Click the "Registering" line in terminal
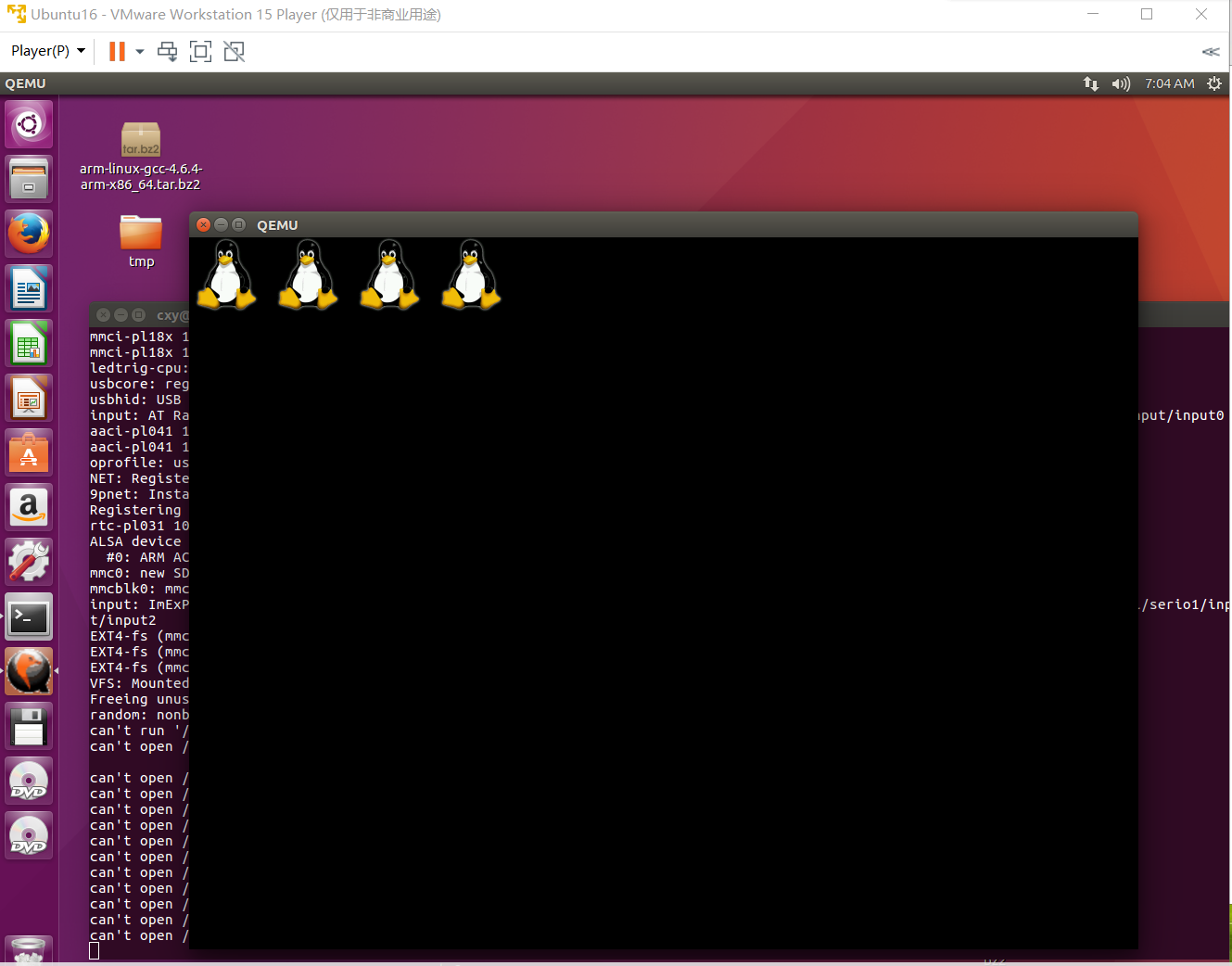The height and width of the screenshot is (966, 1232). tap(135, 510)
